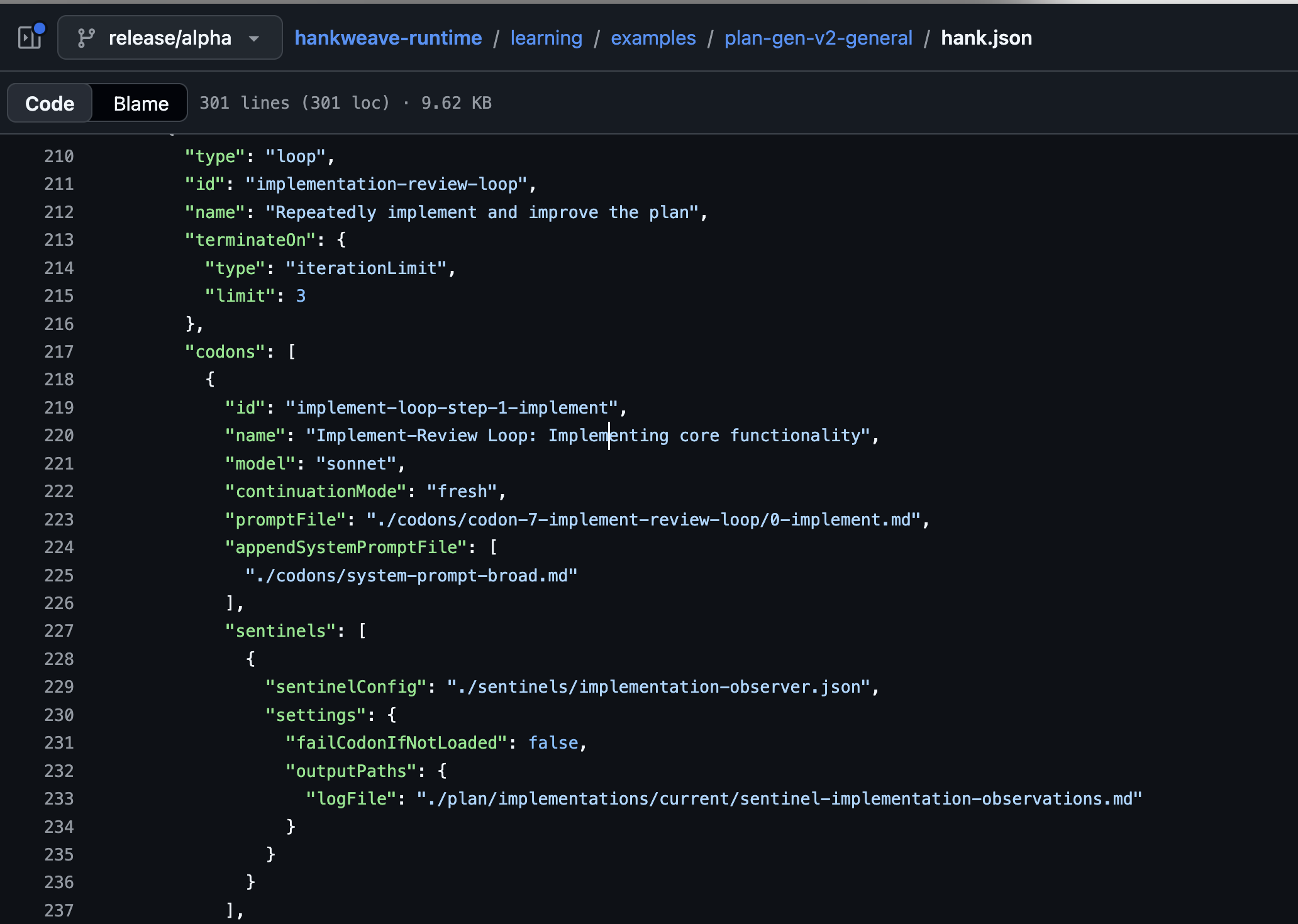Open the release/alpha branch dropdown

click(170, 38)
